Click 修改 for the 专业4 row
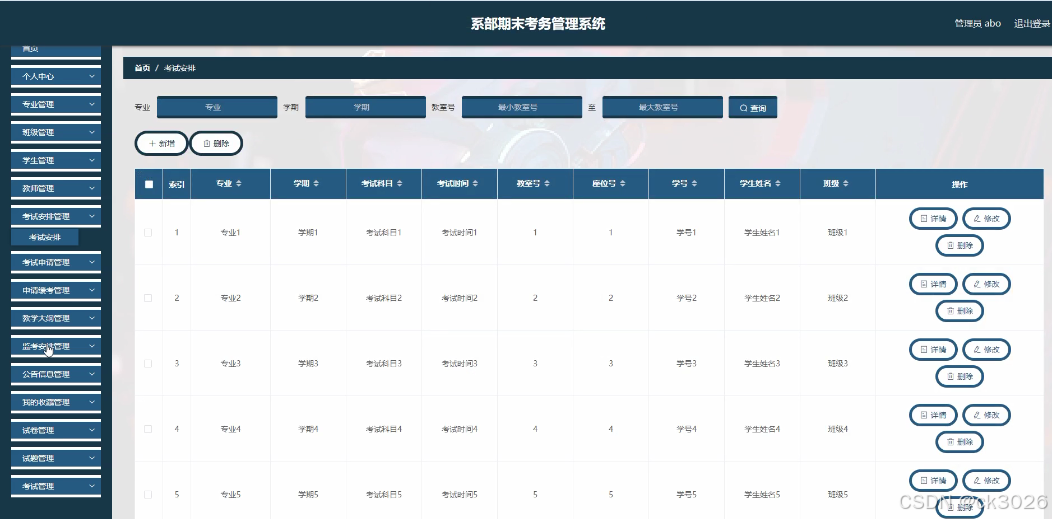 tap(986, 415)
